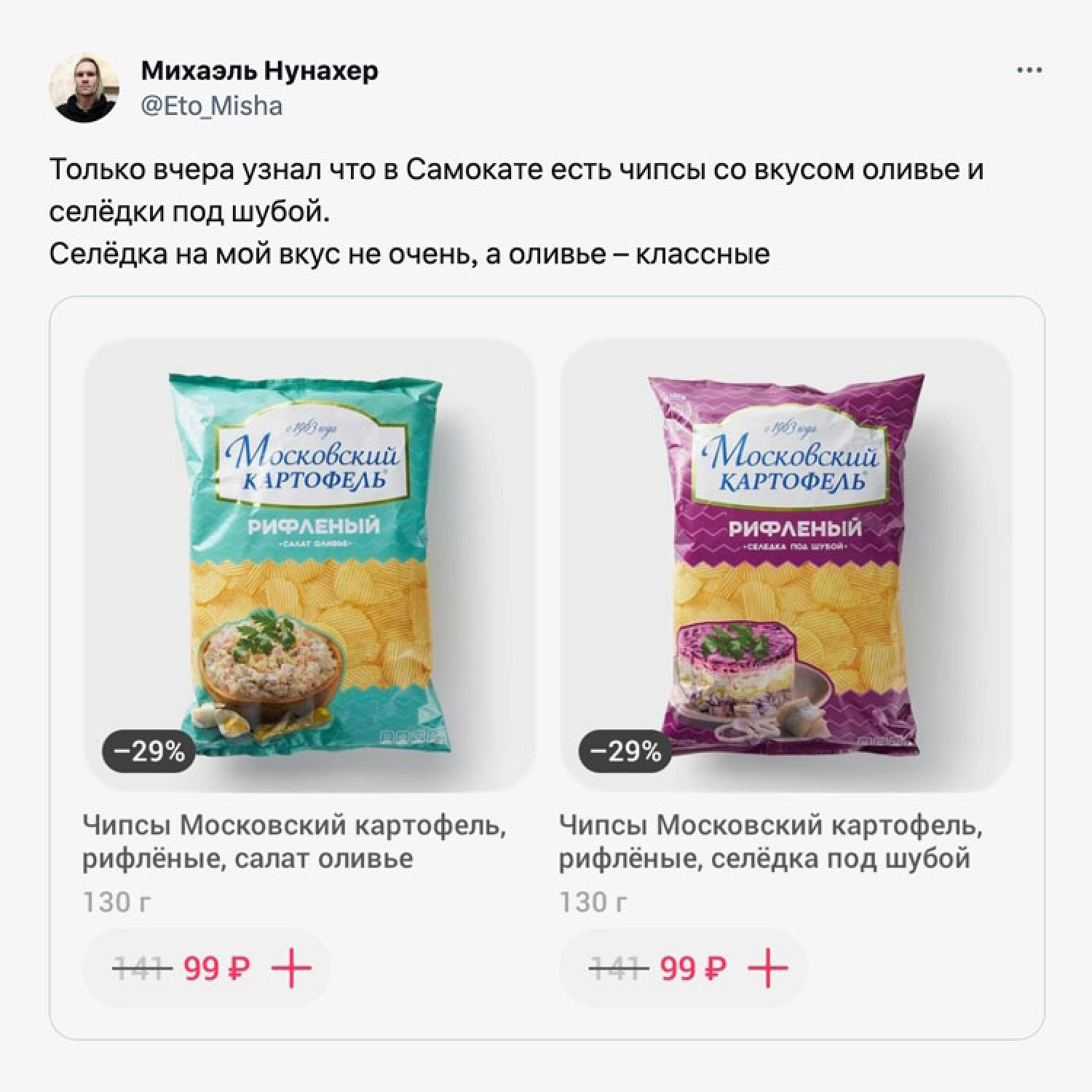Open the purple селёдка под шубой chips image
Image resolution: width=1092 pixels, height=1092 pixels.
[786, 566]
